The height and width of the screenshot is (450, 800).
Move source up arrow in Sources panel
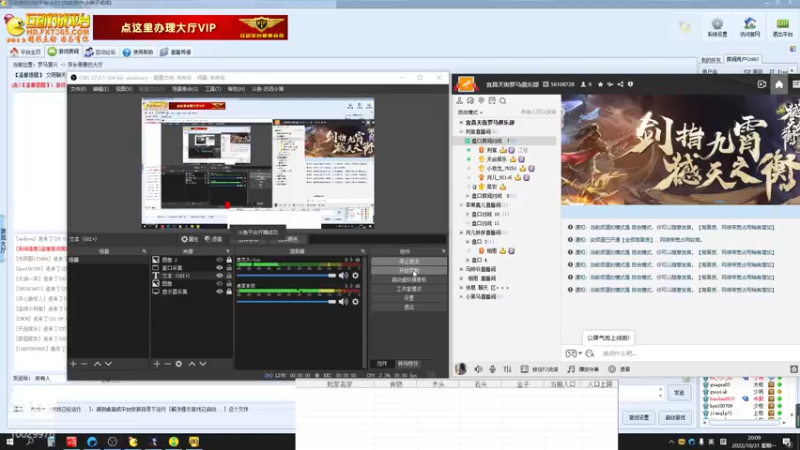coord(192,364)
